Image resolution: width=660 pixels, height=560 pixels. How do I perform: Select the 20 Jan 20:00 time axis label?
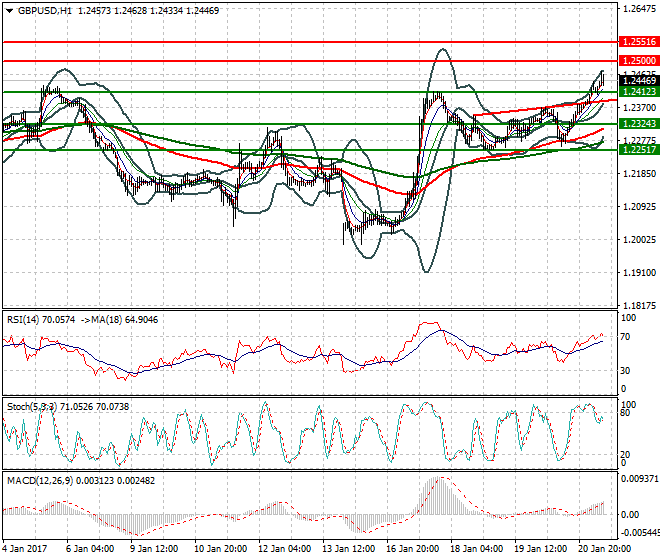point(605,549)
